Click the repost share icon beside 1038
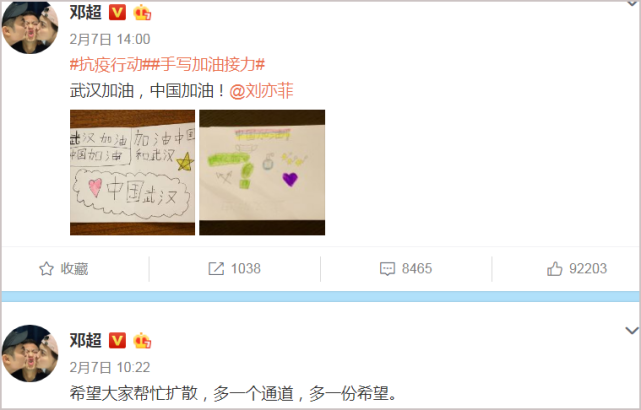 click(216, 269)
